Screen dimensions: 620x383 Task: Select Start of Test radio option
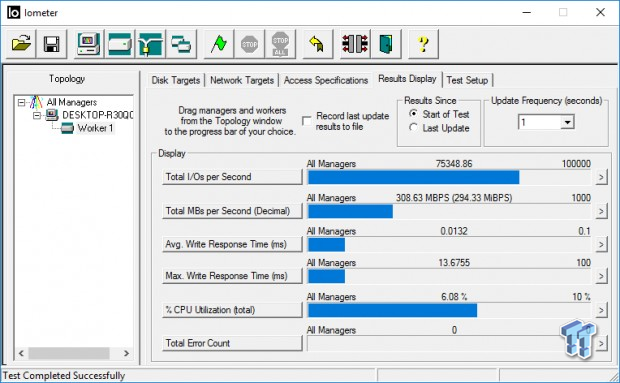point(413,114)
